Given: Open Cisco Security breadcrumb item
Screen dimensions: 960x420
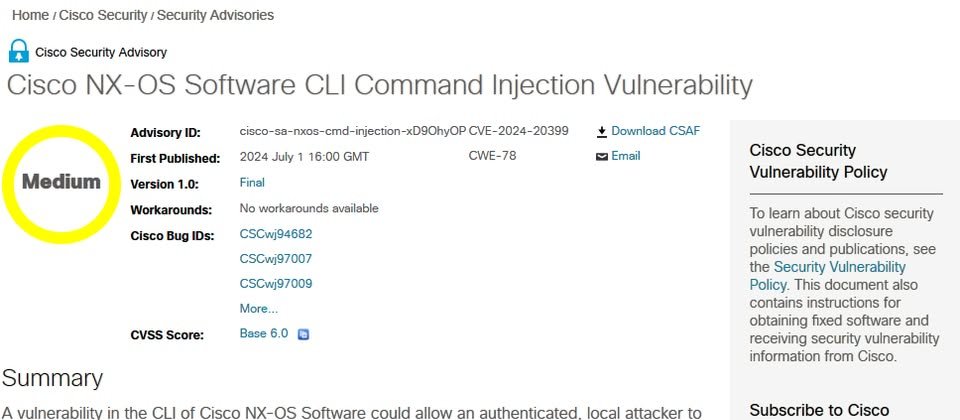Looking at the screenshot, I should point(103,15).
